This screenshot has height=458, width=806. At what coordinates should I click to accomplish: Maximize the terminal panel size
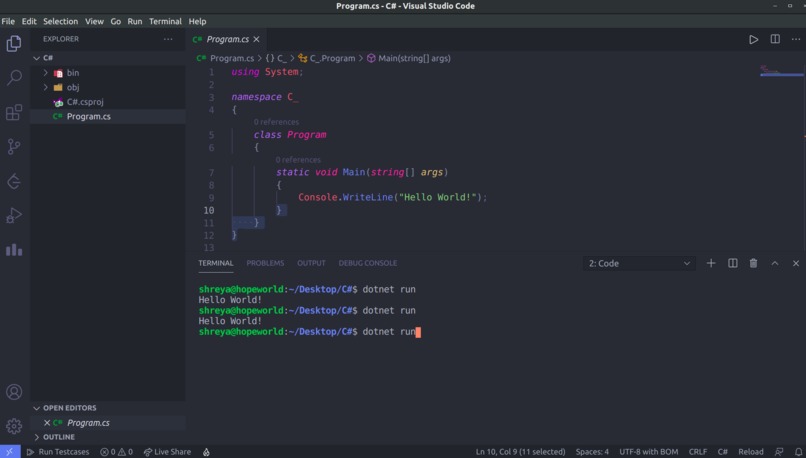(x=775, y=263)
